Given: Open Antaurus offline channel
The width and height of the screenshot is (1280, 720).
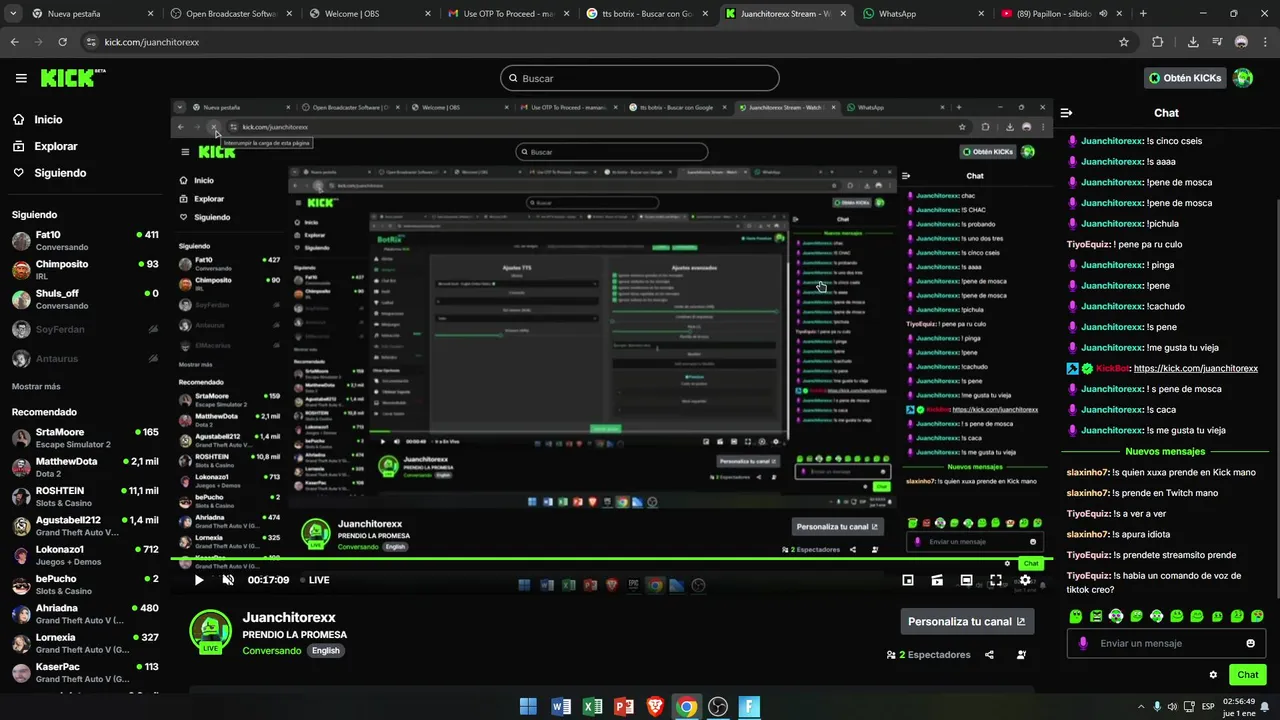Looking at the screenshot, I should click(85, 359).
